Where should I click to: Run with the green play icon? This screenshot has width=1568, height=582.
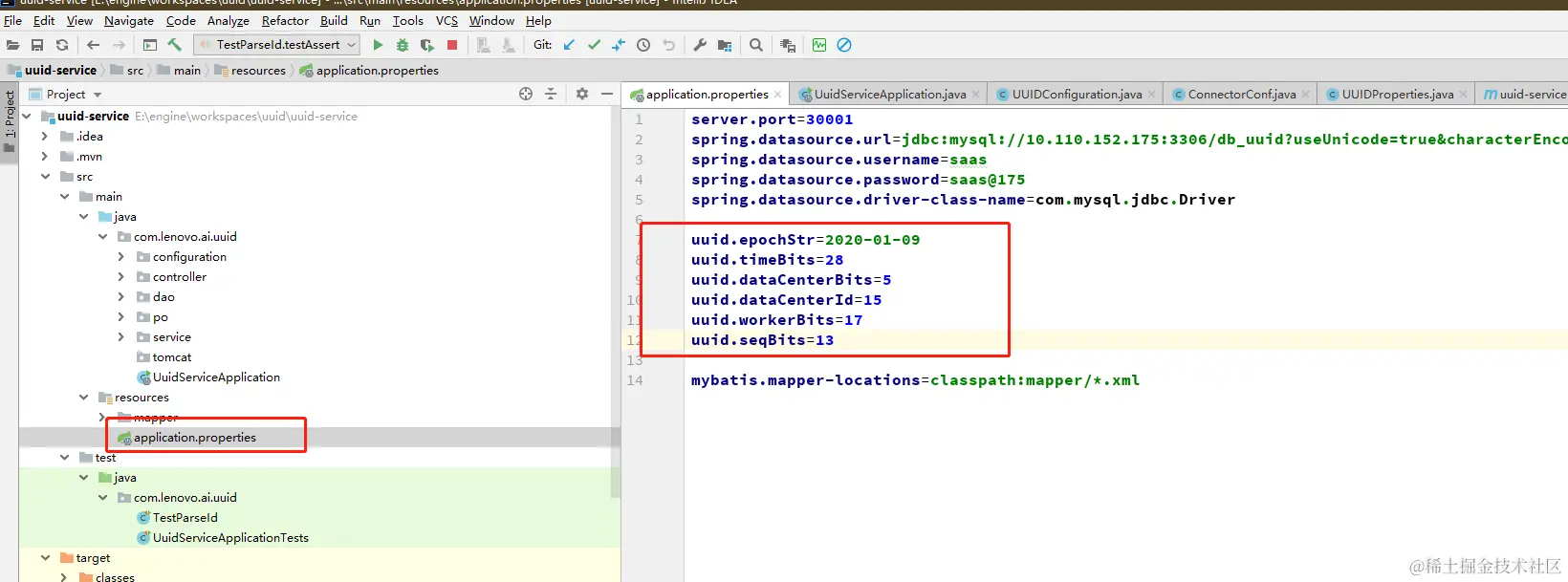[378, 45]
